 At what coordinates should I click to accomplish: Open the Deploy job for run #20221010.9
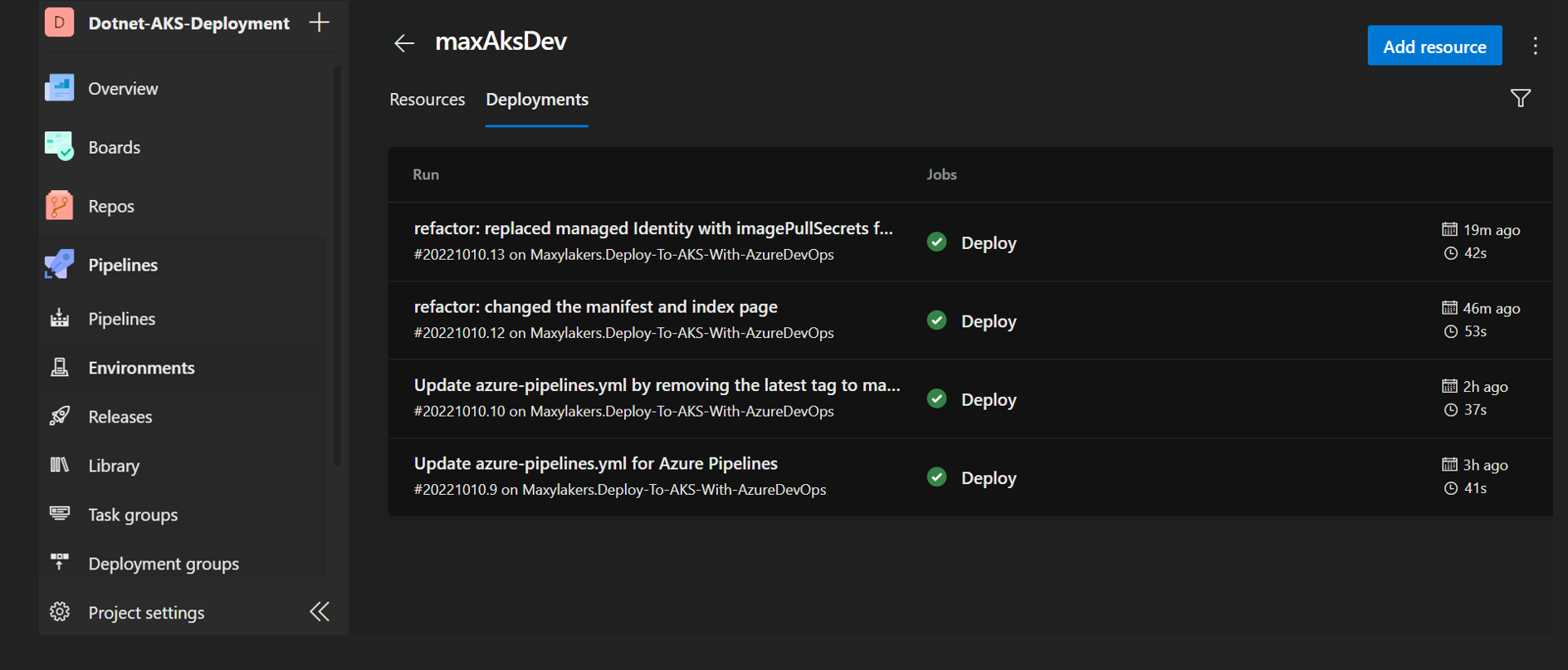point(988,478)
